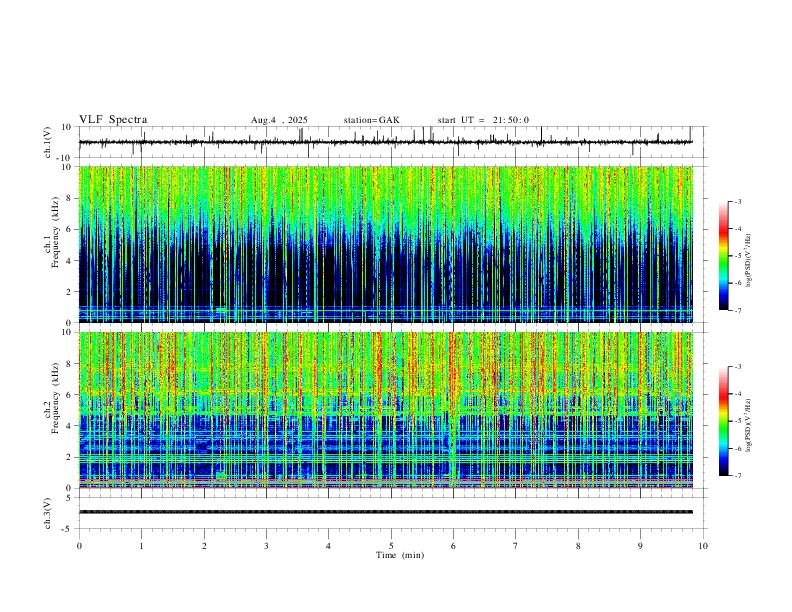Screen dimensions: 792x612
Task: Select the 'start UT = 21:50: 0' text
Action: 483,120
